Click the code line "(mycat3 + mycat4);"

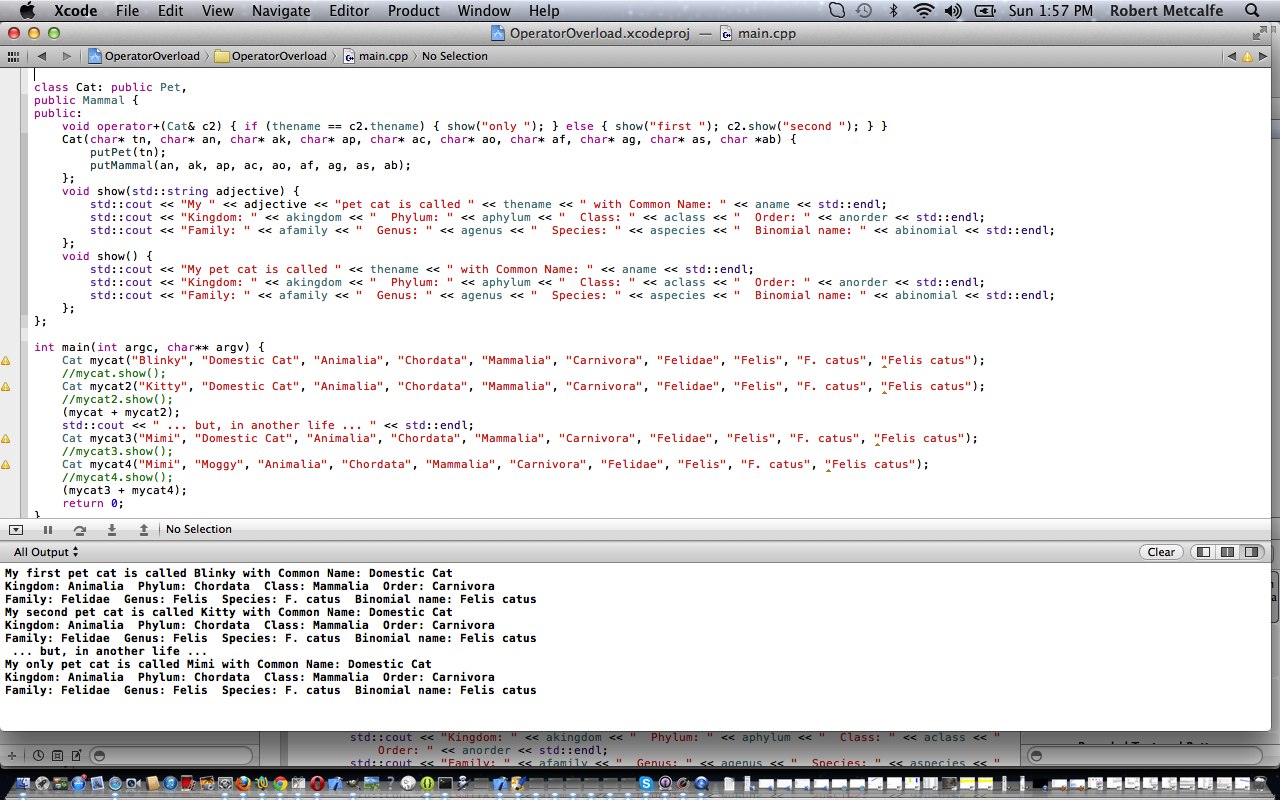[x=124, y=490]
